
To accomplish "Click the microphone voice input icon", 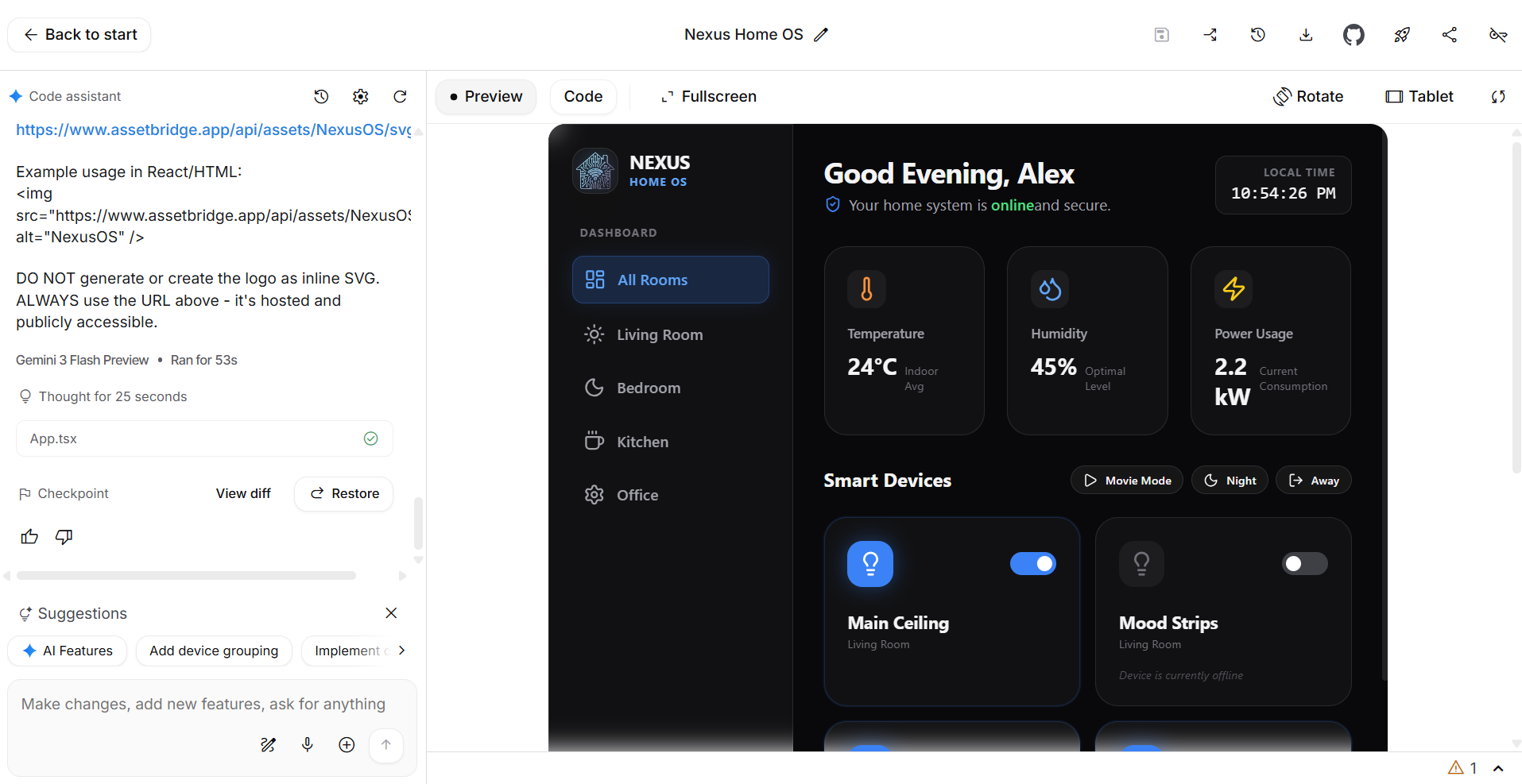I will coord(308,745).
